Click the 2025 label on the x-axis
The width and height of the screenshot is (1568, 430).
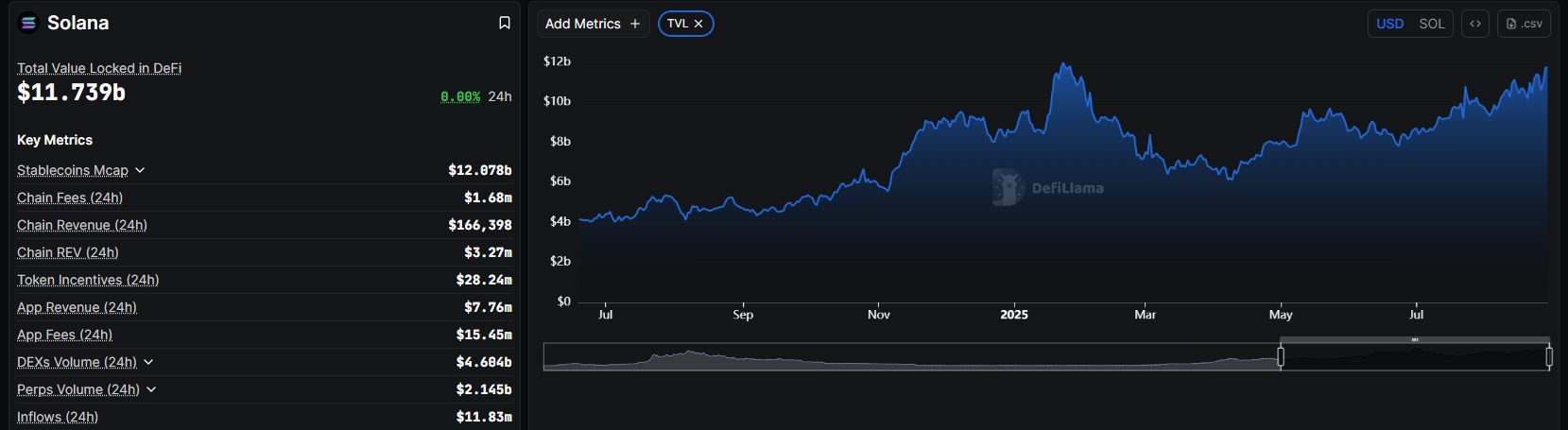tap(1014, 315)
